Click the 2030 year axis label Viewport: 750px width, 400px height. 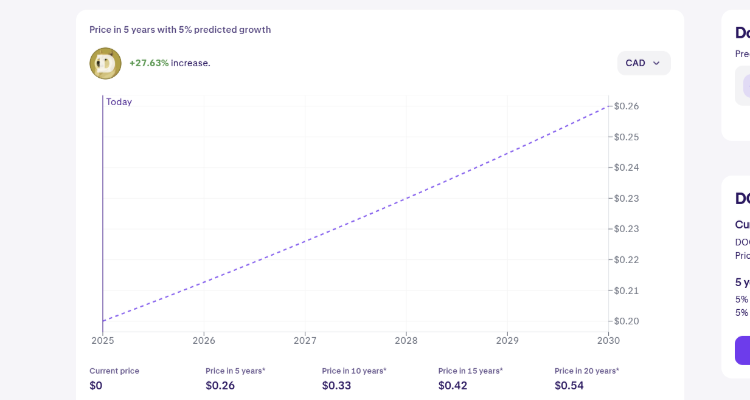pos(607,340)
